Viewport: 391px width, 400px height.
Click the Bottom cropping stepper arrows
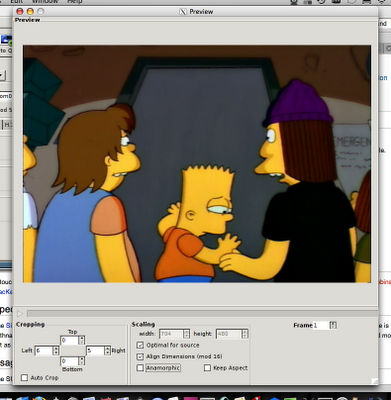pos(82,361)
